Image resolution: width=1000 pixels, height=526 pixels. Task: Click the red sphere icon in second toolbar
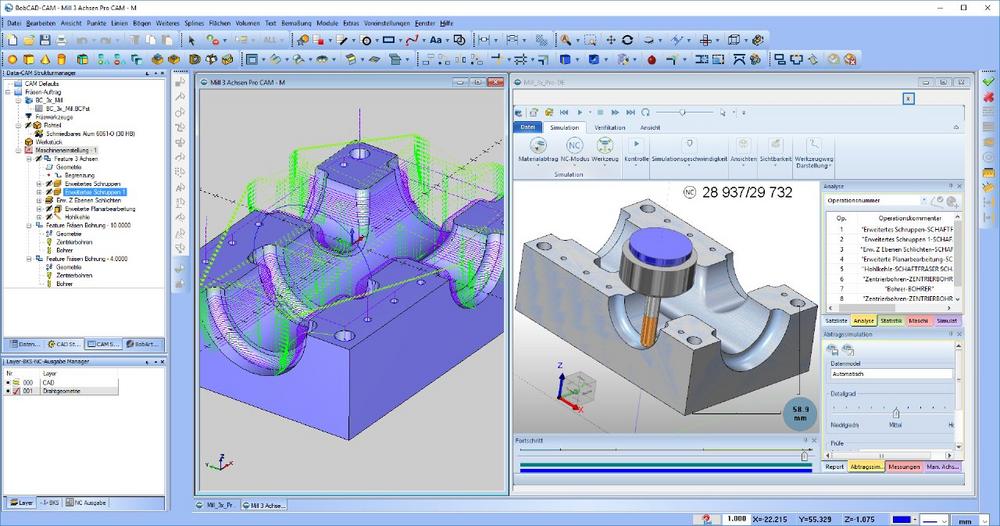(651, 59)
